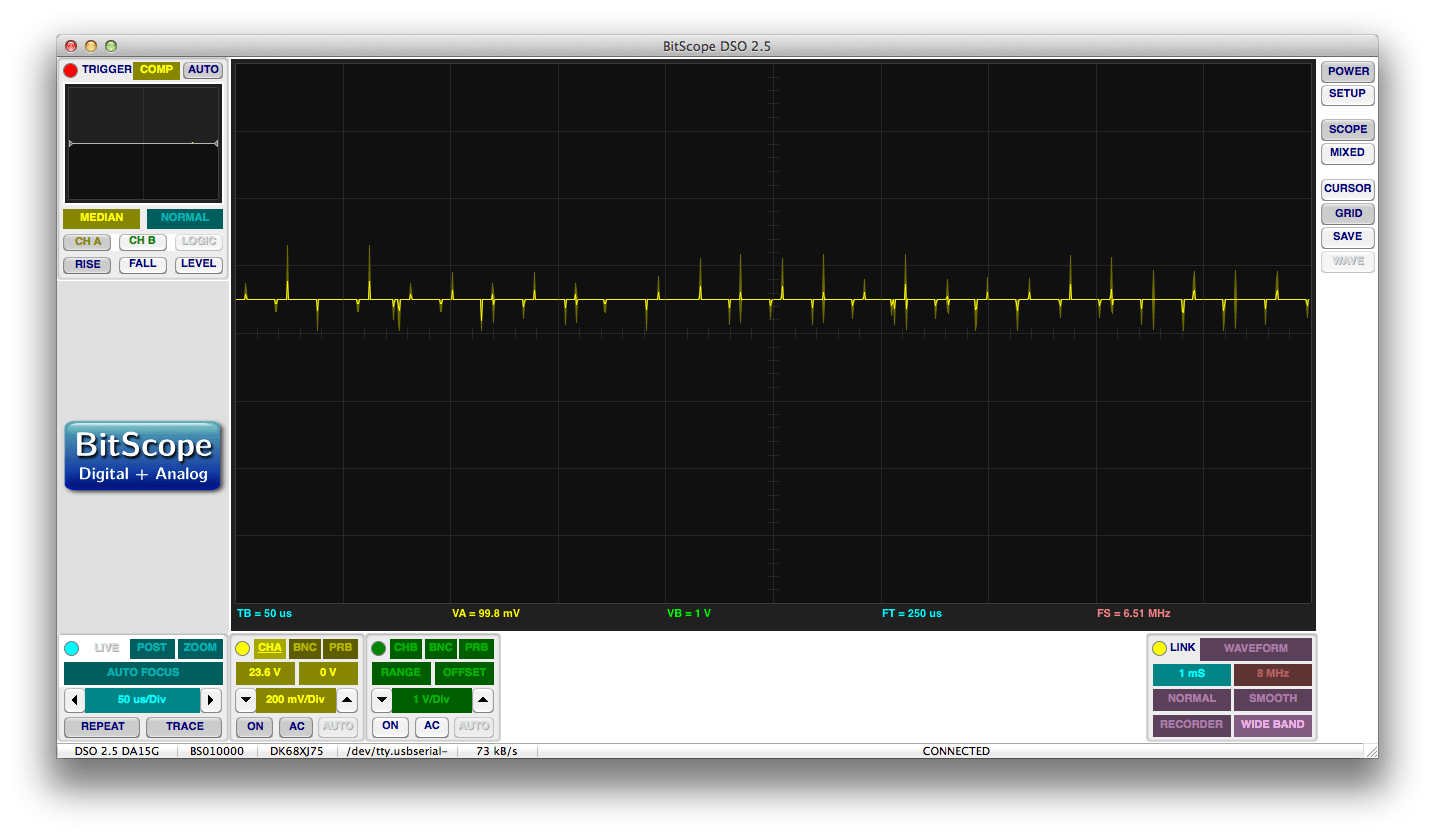This screenshot has width=1435, height=837.
Task: Step up Channel A volts per division
Action: click(x=346, y=700)
